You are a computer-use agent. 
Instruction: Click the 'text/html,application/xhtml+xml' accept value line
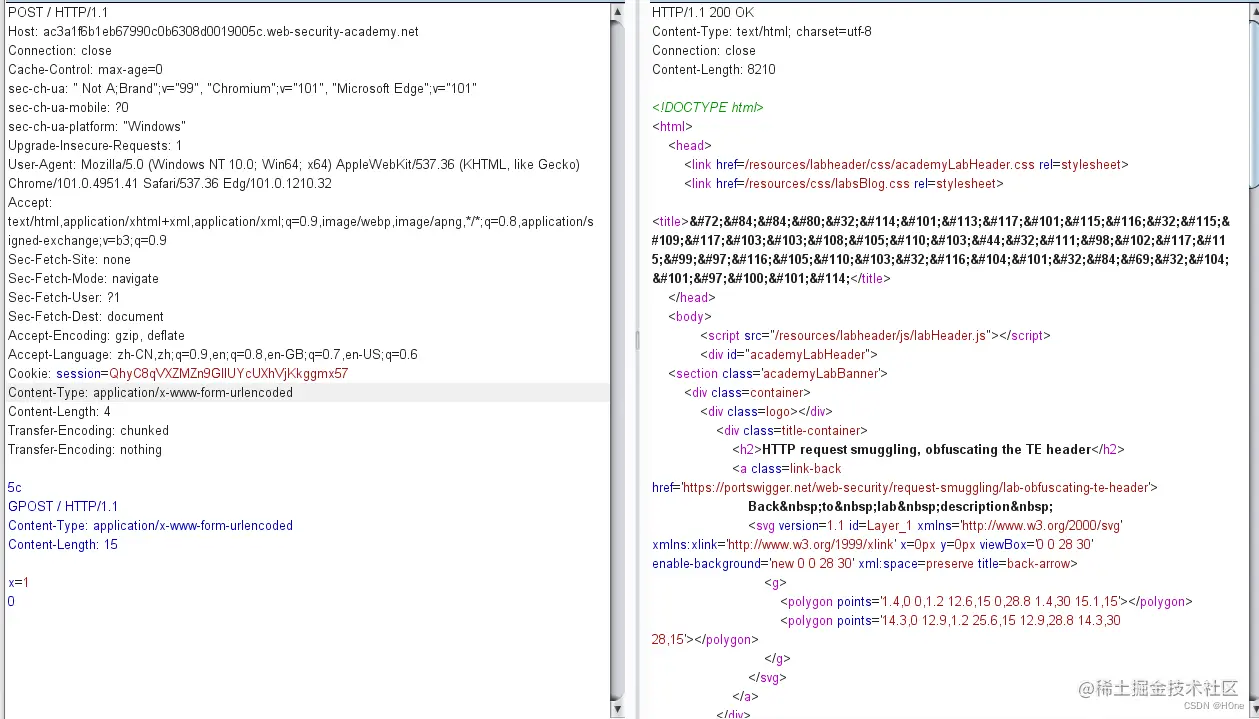click(301, 221)
